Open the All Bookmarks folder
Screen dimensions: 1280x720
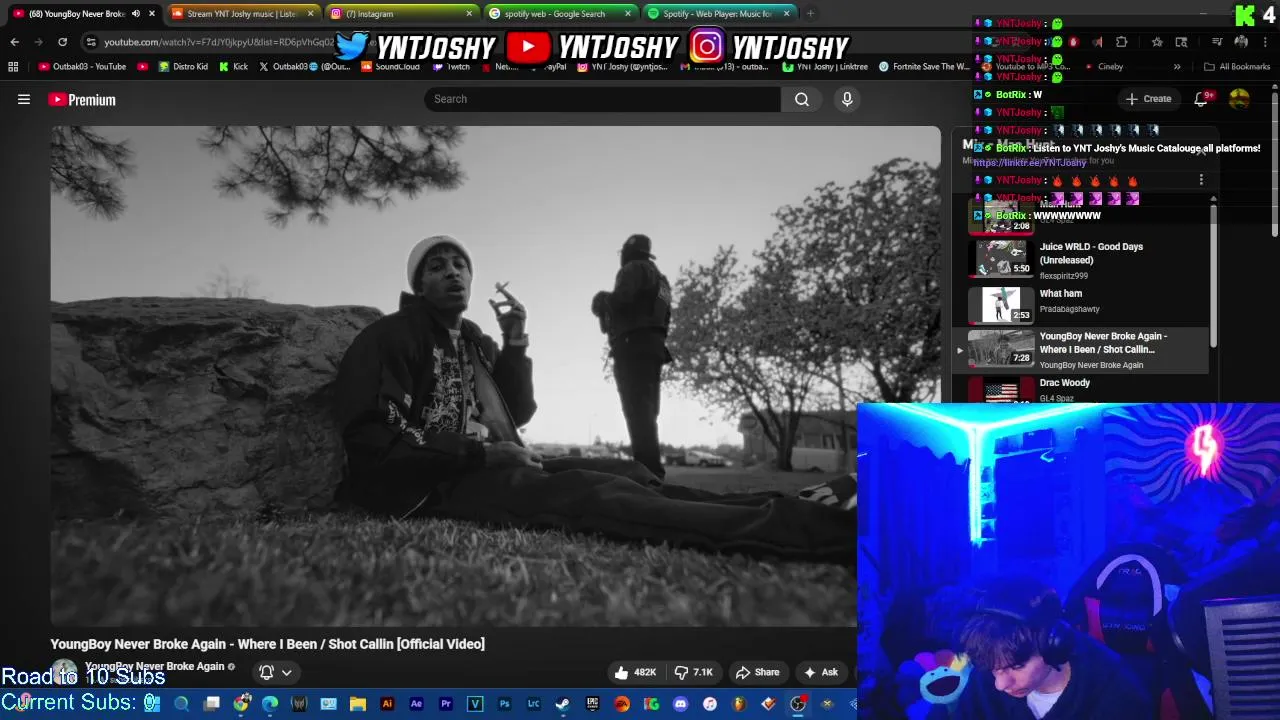pyautogui.click(x=1237, y=67)
